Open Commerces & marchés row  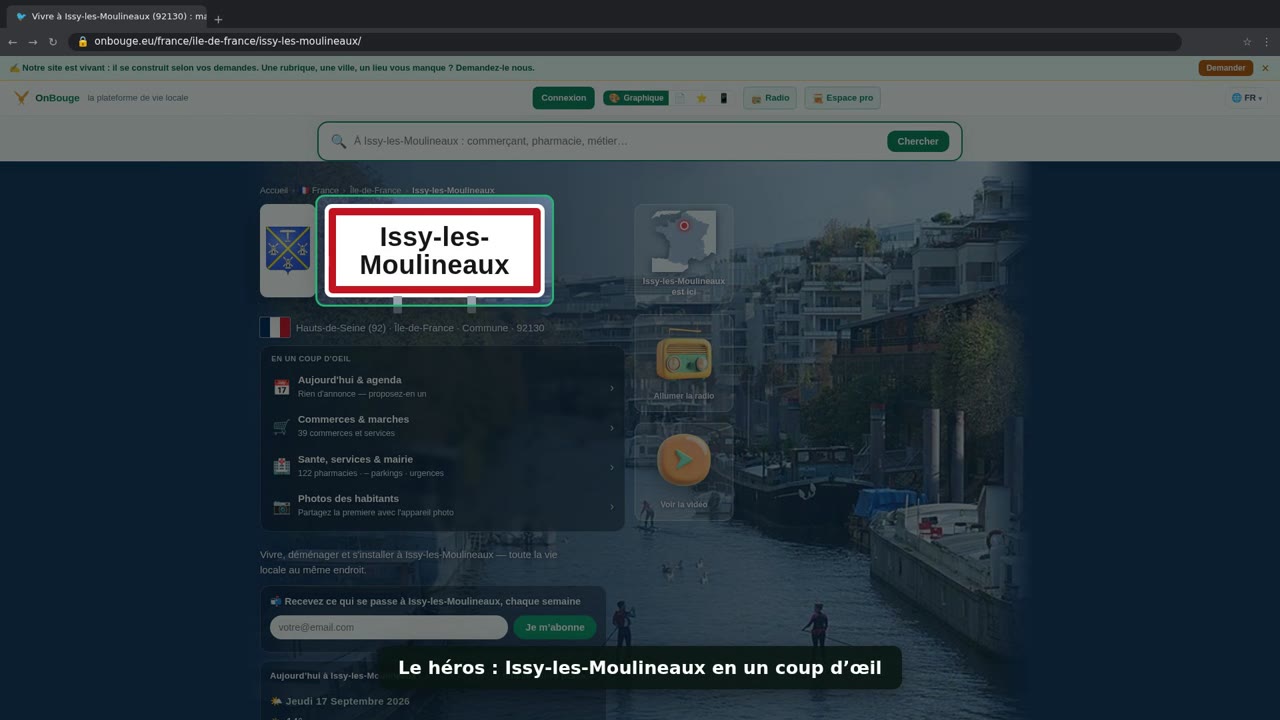click(442, 427)
